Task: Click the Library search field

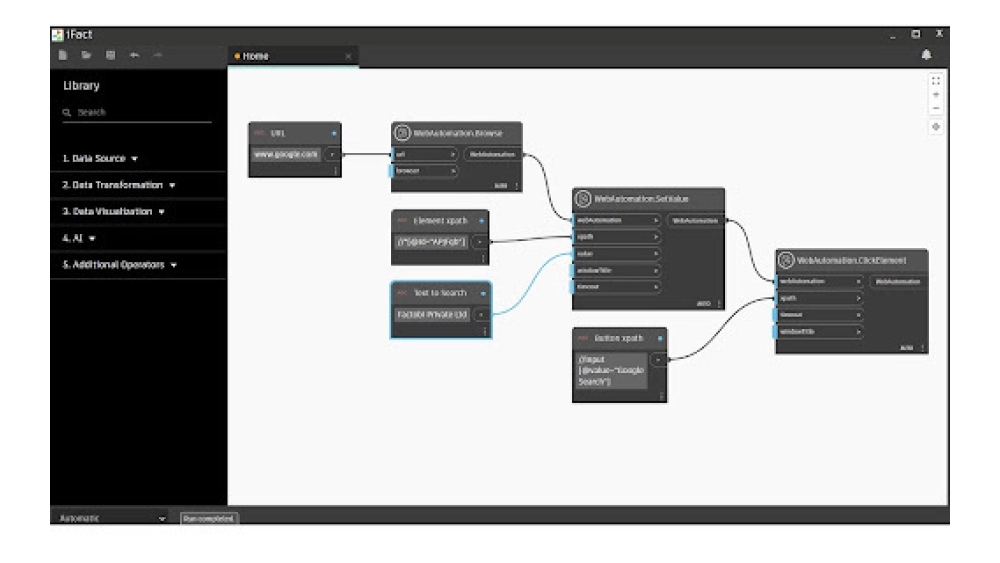Action: (140, 113)
